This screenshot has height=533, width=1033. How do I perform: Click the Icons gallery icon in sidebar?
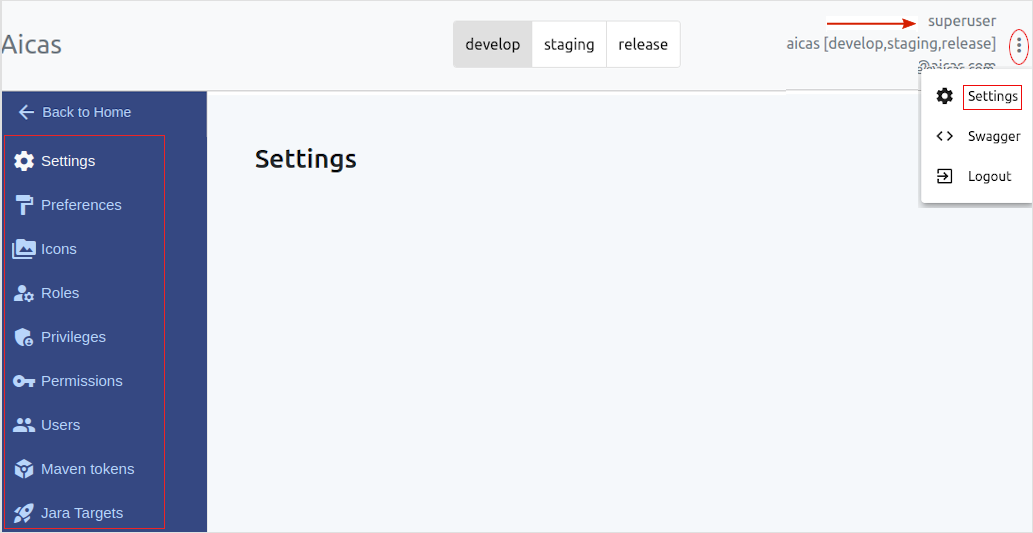(24, 249)
